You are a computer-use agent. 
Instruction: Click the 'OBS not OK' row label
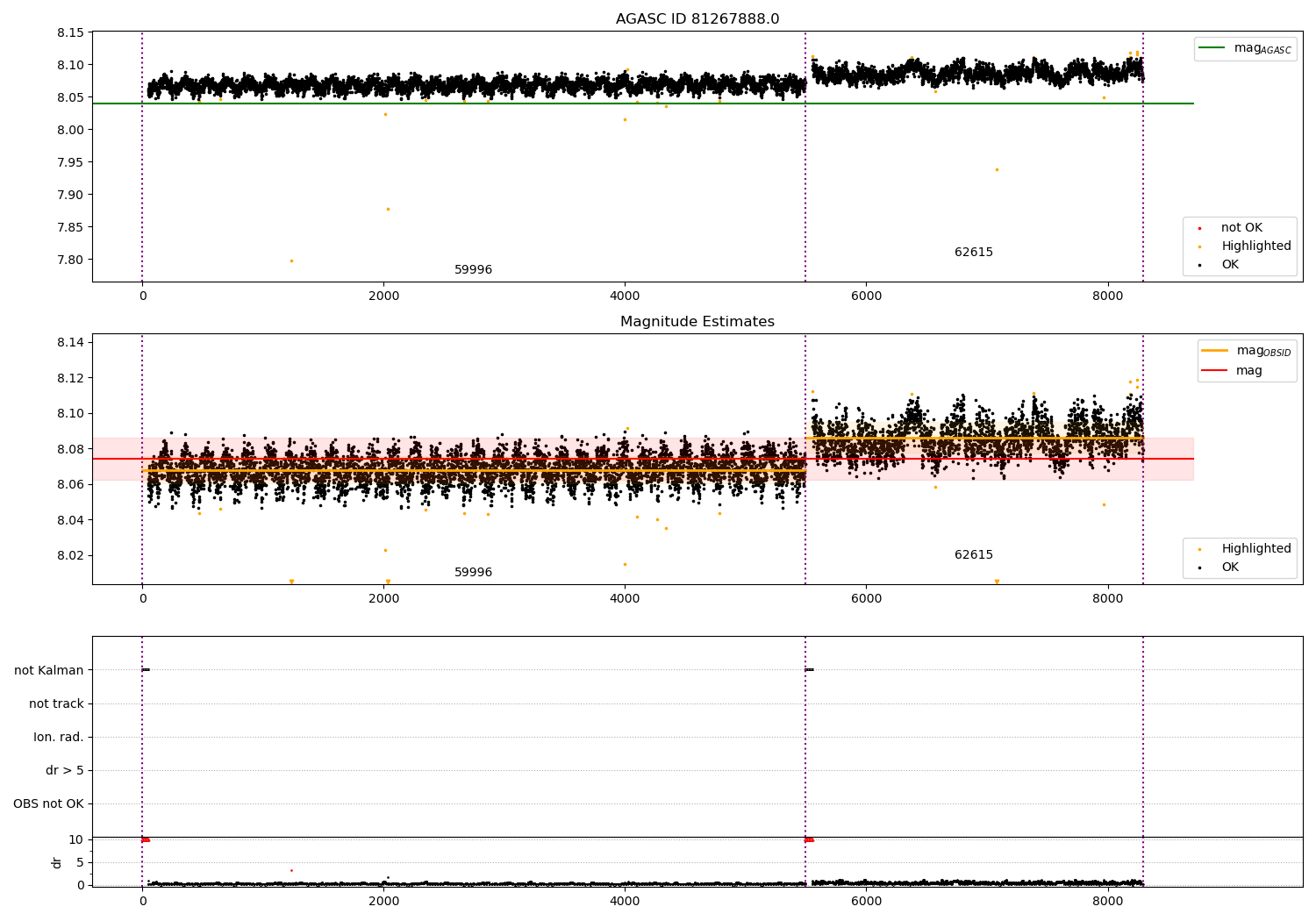click(x=49, y=803)
